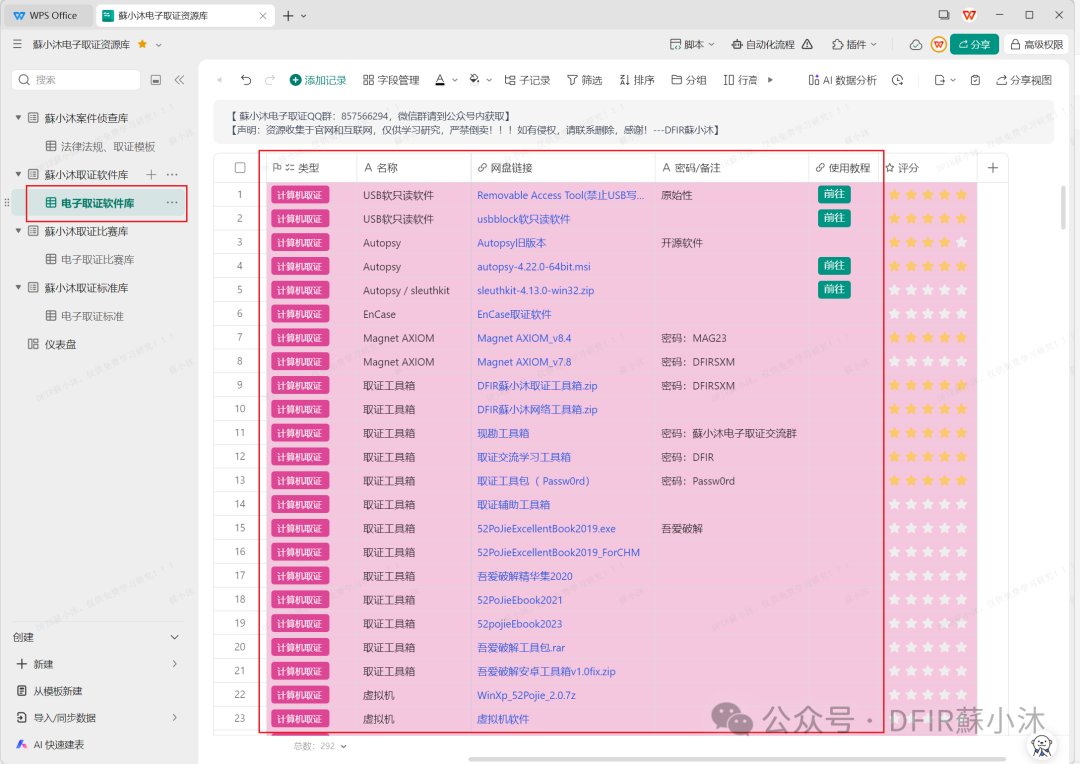
Task: Collapse the sidebar with the double-chevron icon
Action: [179, 80]
